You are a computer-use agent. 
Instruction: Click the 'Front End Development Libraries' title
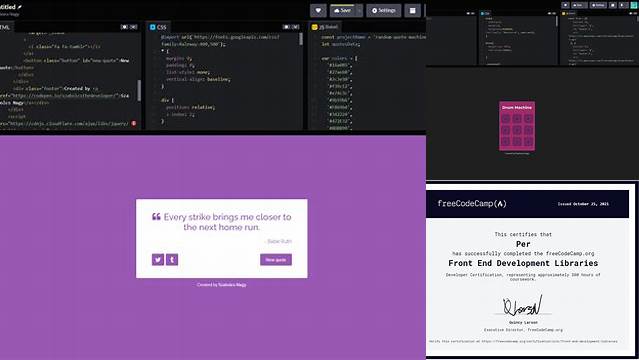[523, 263]
